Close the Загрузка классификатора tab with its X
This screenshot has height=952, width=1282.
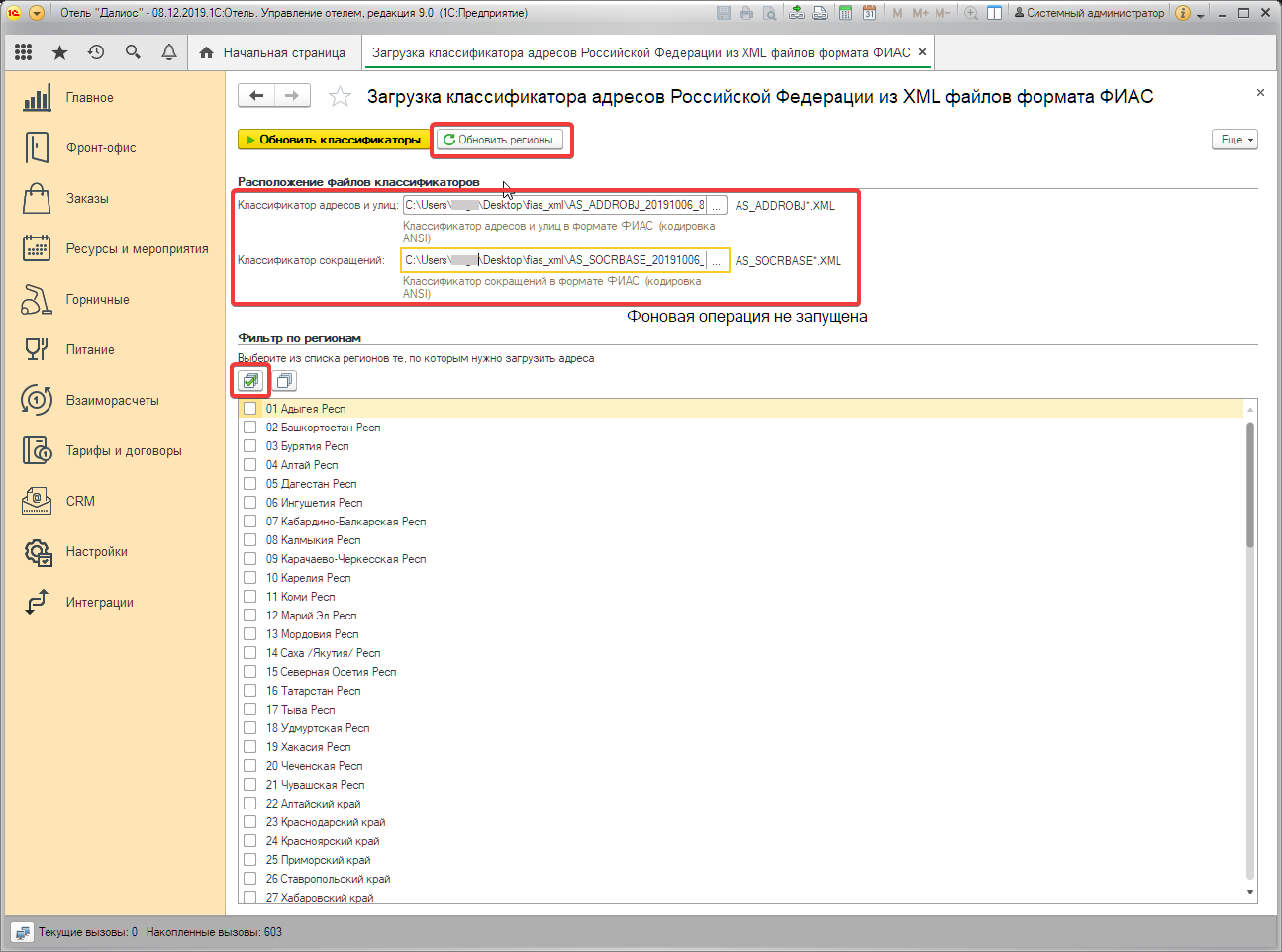[922, 52]
